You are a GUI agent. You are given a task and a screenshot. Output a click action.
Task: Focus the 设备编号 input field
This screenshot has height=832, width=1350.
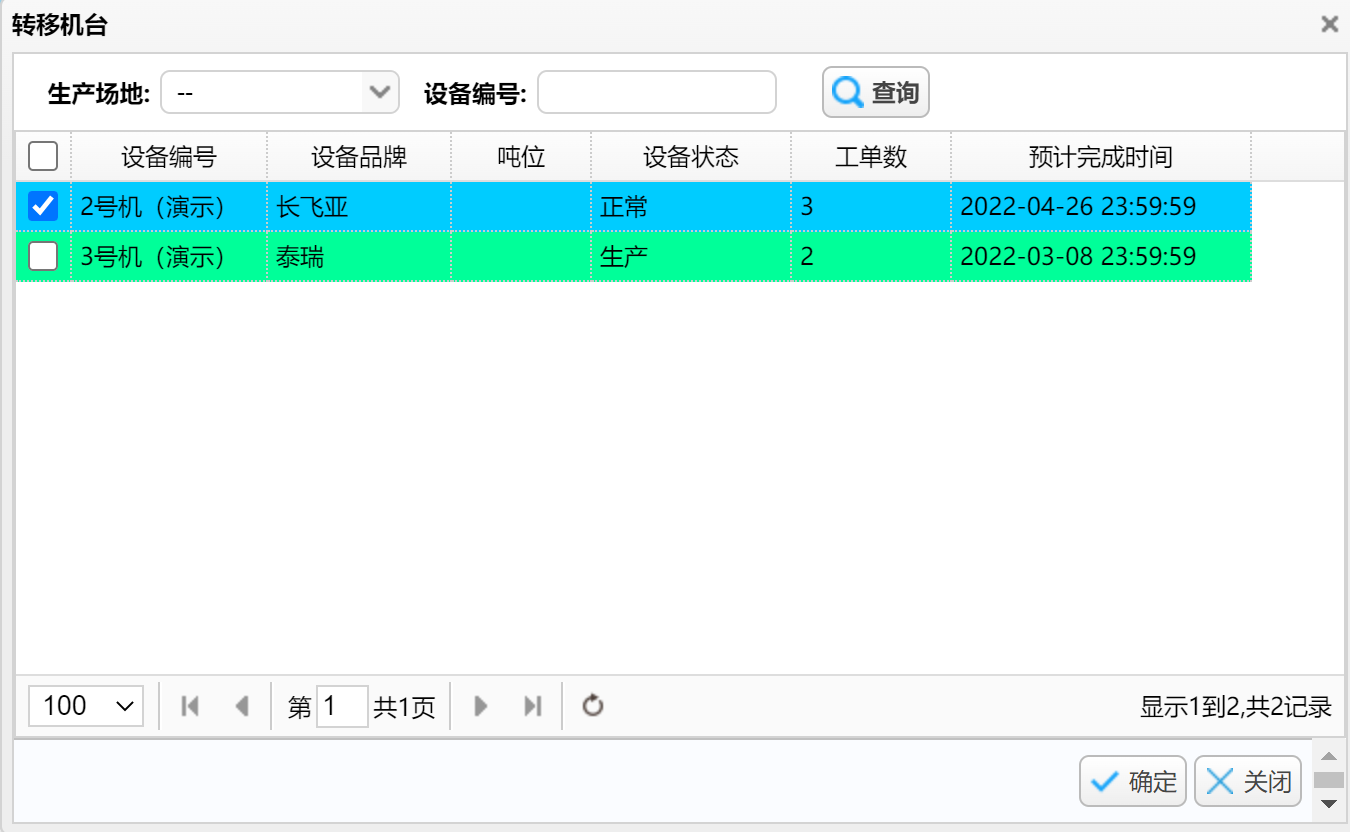coord(657,92)
